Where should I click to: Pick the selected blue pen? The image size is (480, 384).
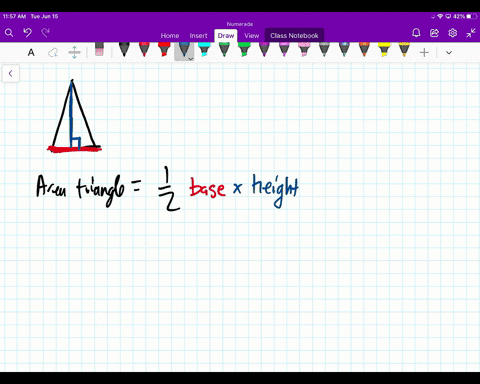tap(184, 49)
